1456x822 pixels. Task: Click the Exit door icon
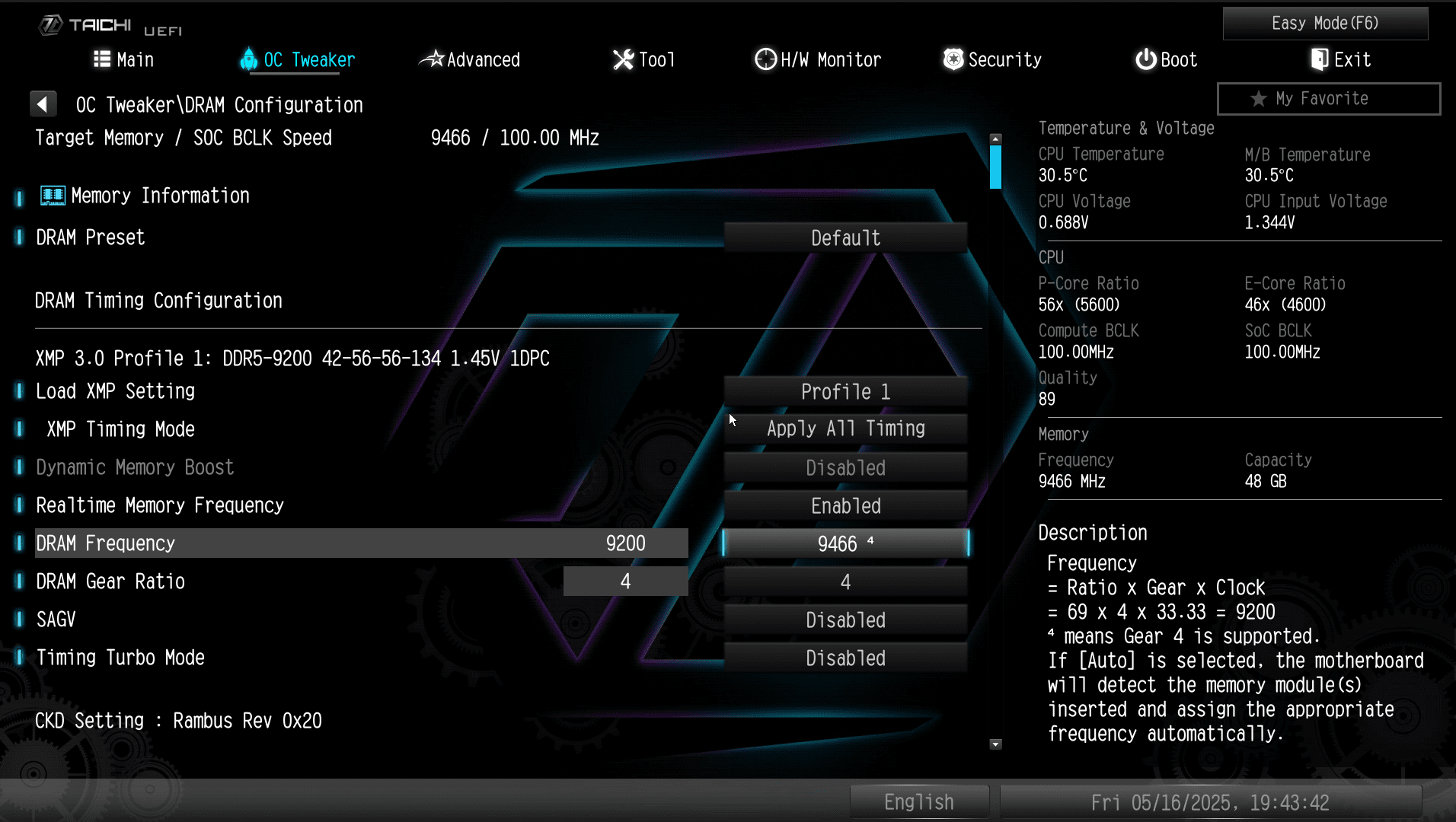click(x=1320, y=59)
